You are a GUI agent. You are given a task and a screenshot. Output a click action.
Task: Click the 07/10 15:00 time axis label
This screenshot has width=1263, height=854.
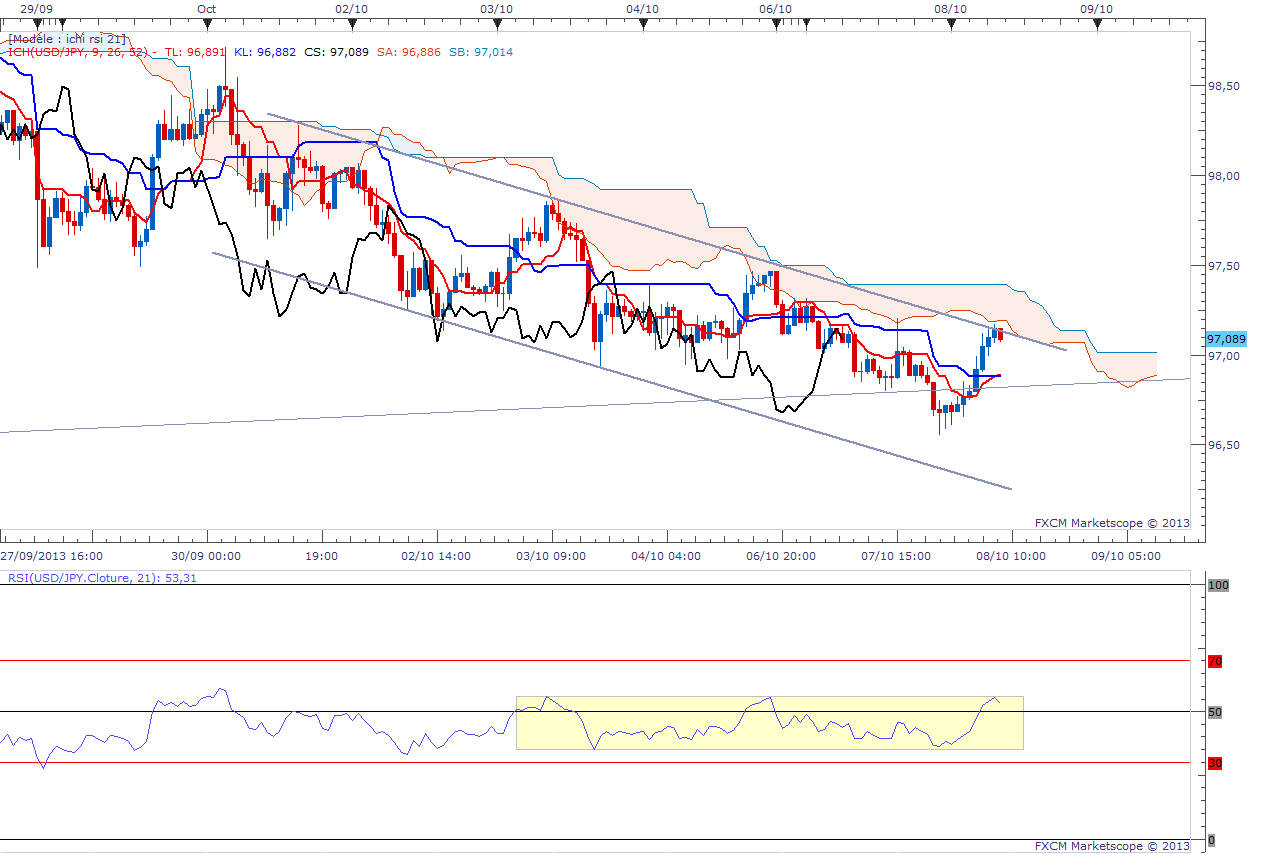pyautogui.click(x=896, y=556)
